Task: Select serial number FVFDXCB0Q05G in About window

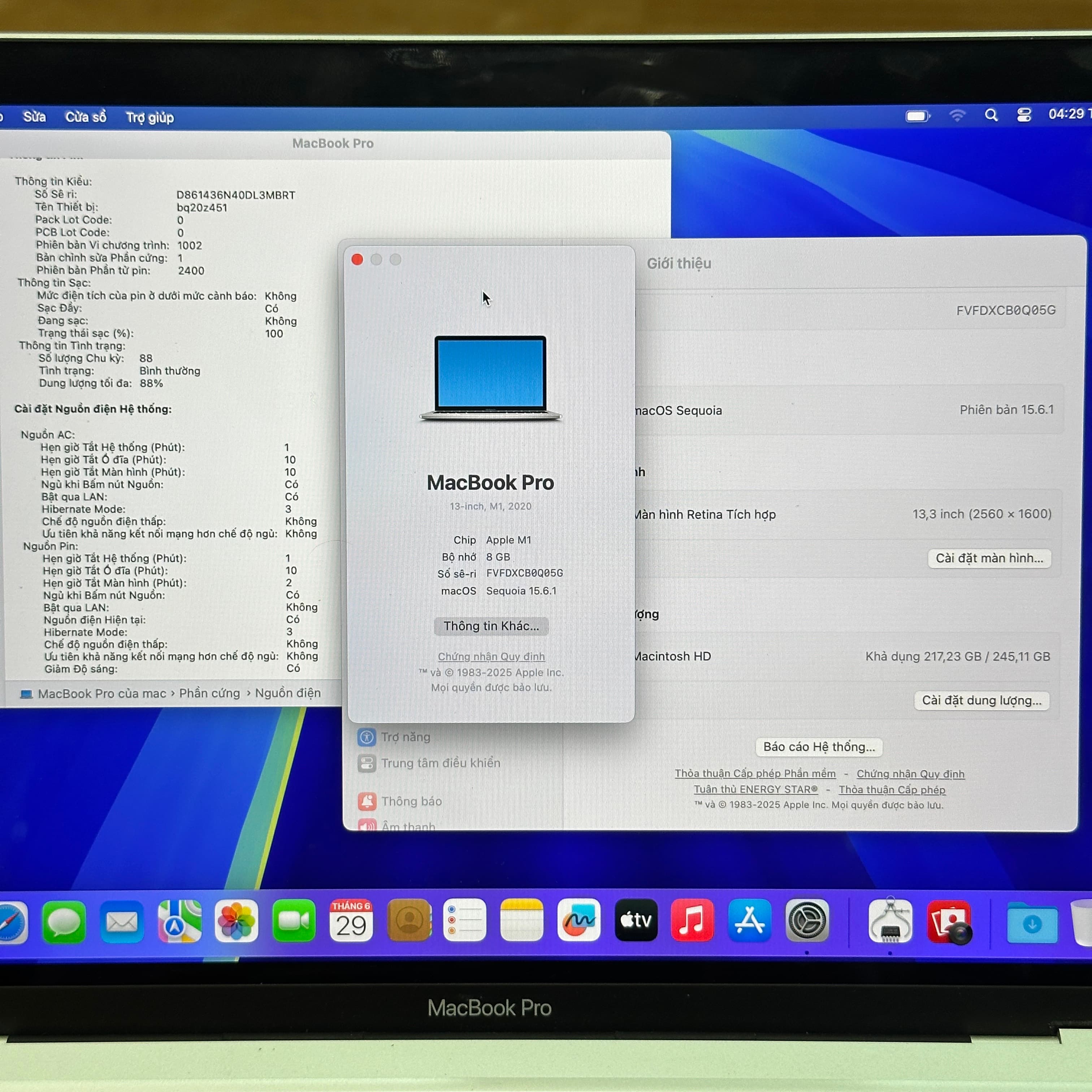Action: click(525, 573)
